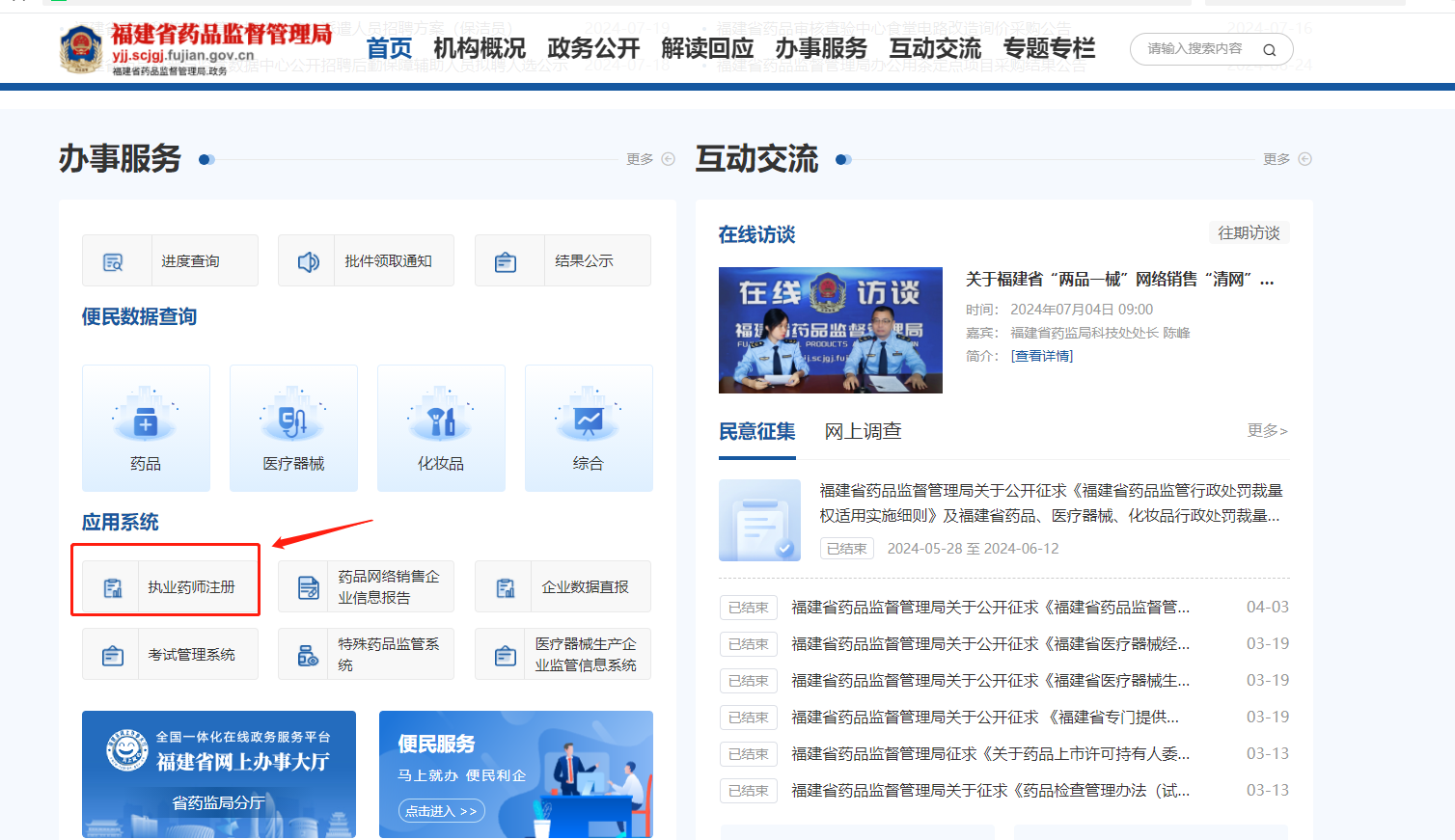Open the 进度查询 button
The width and height of the screenshot is (1455, 840).
170,260
